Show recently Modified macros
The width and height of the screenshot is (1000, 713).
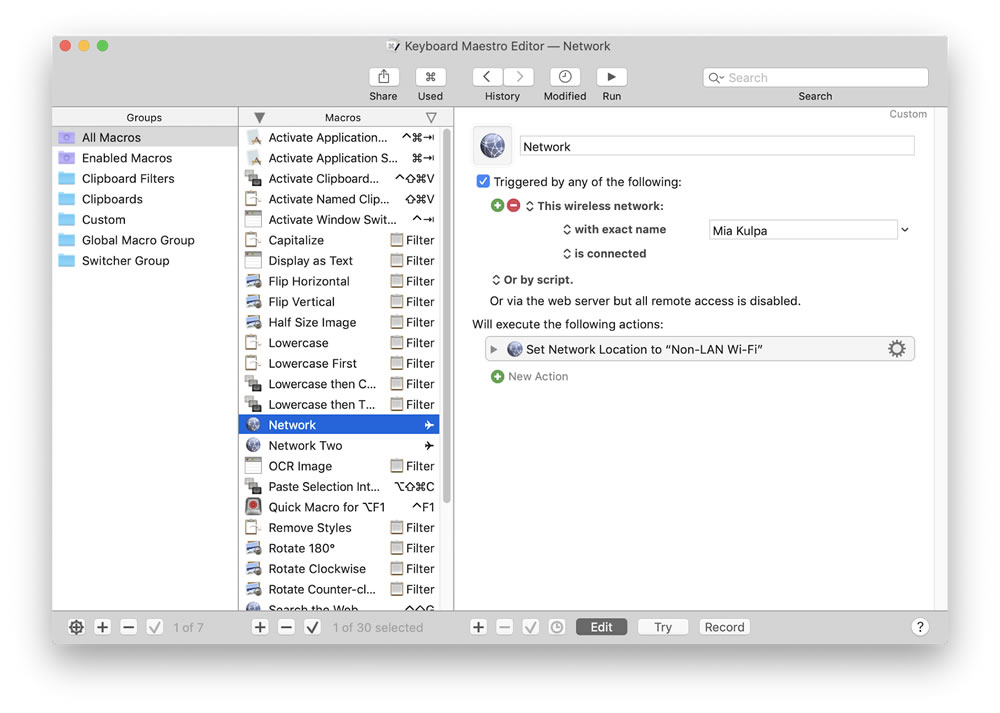tap(565, 77)
